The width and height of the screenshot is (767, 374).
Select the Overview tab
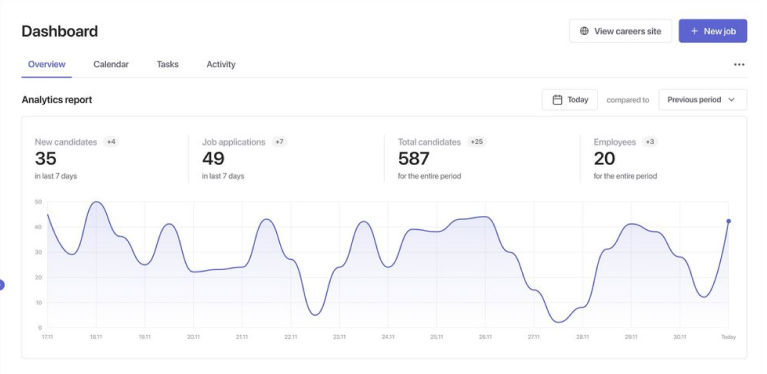click(46, 65)
